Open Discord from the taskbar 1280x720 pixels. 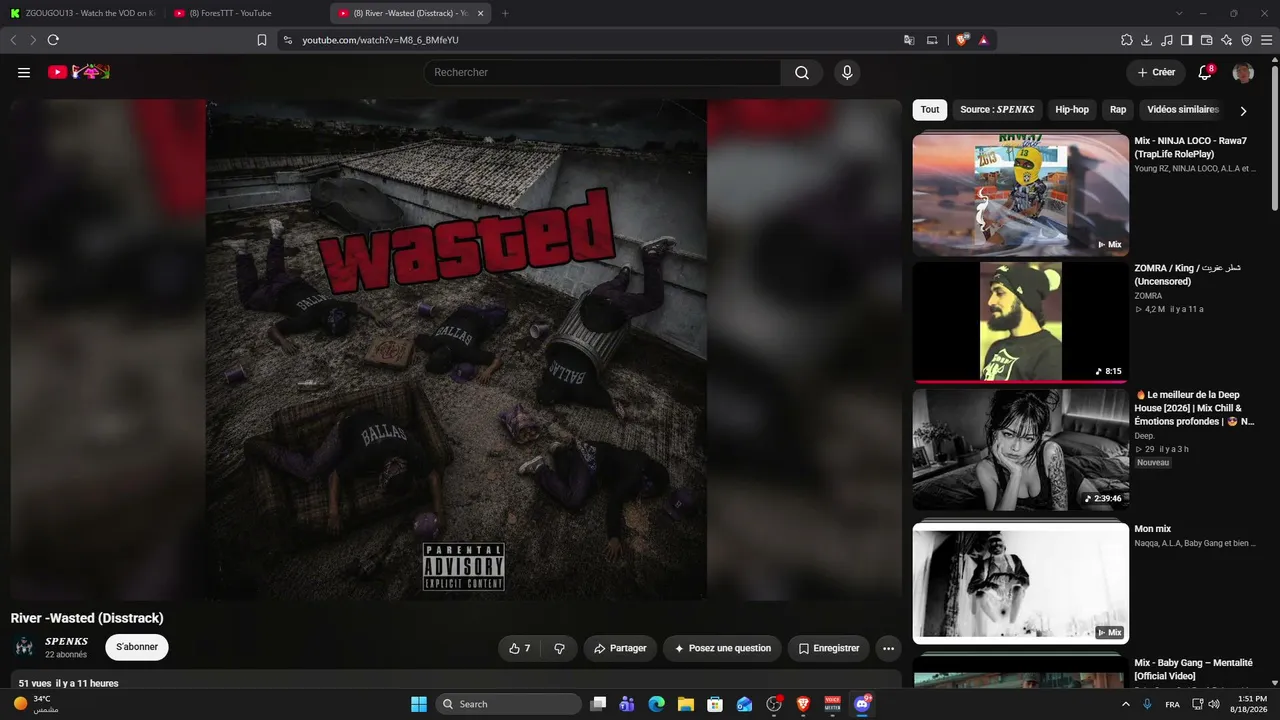pyautogui.click(x=861, y=704)
